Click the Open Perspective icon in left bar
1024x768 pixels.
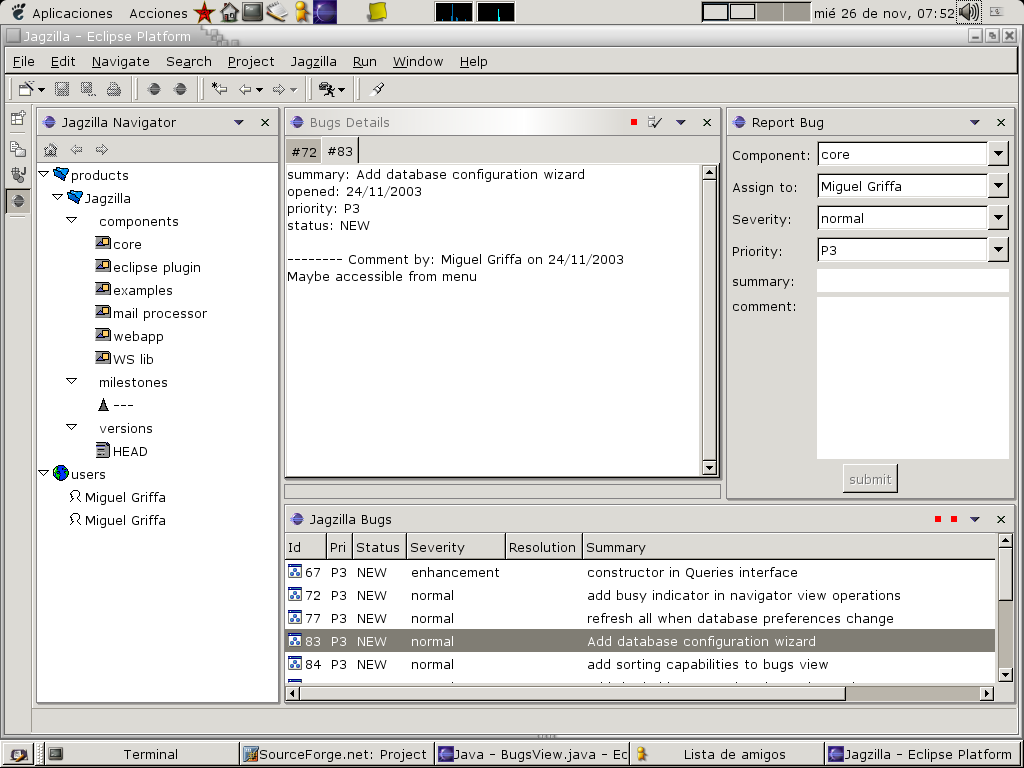coord(18,118)
